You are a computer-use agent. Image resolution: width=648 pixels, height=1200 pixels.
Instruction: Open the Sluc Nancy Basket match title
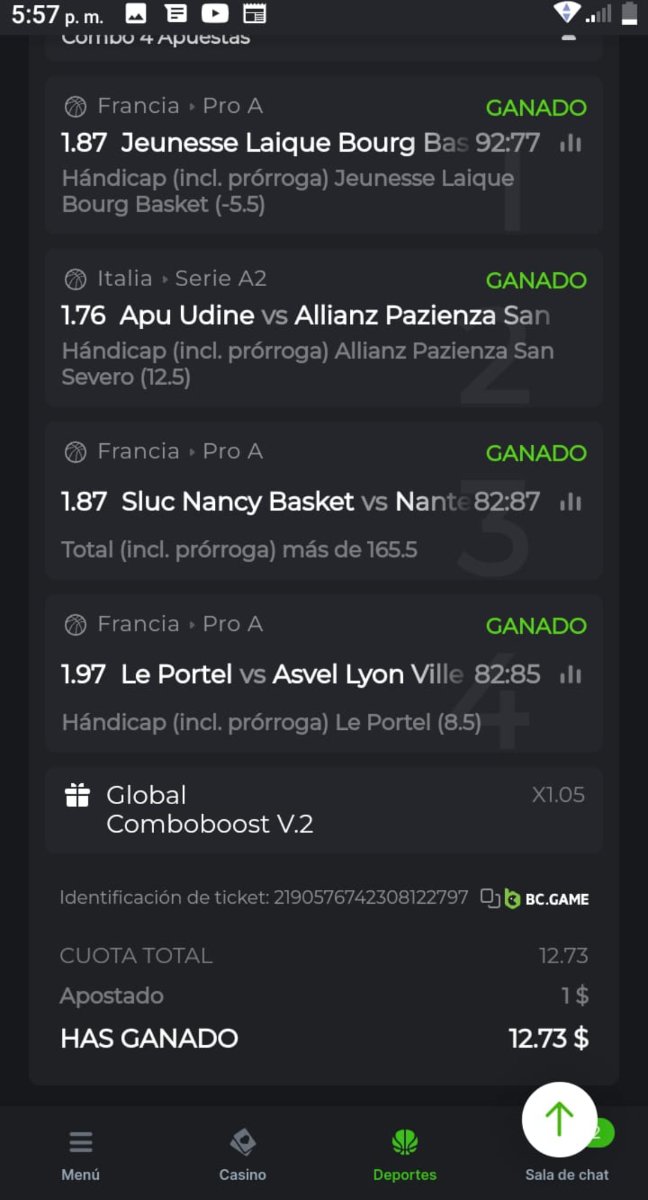238,502
